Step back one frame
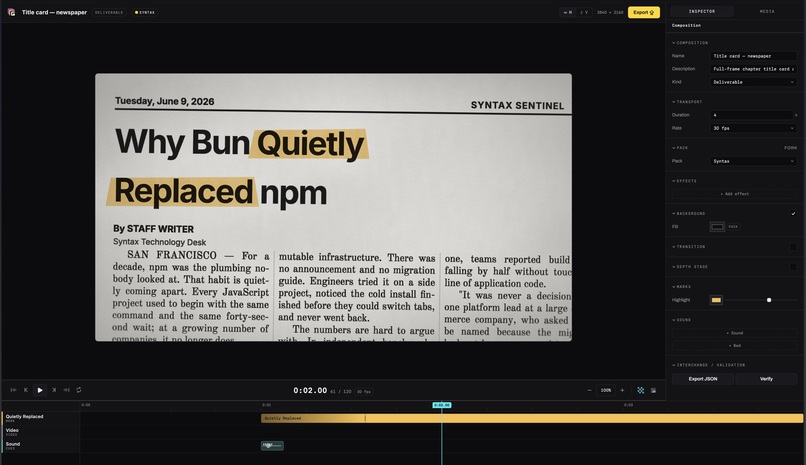Screen dimensions: 806x465 point(26,390)
